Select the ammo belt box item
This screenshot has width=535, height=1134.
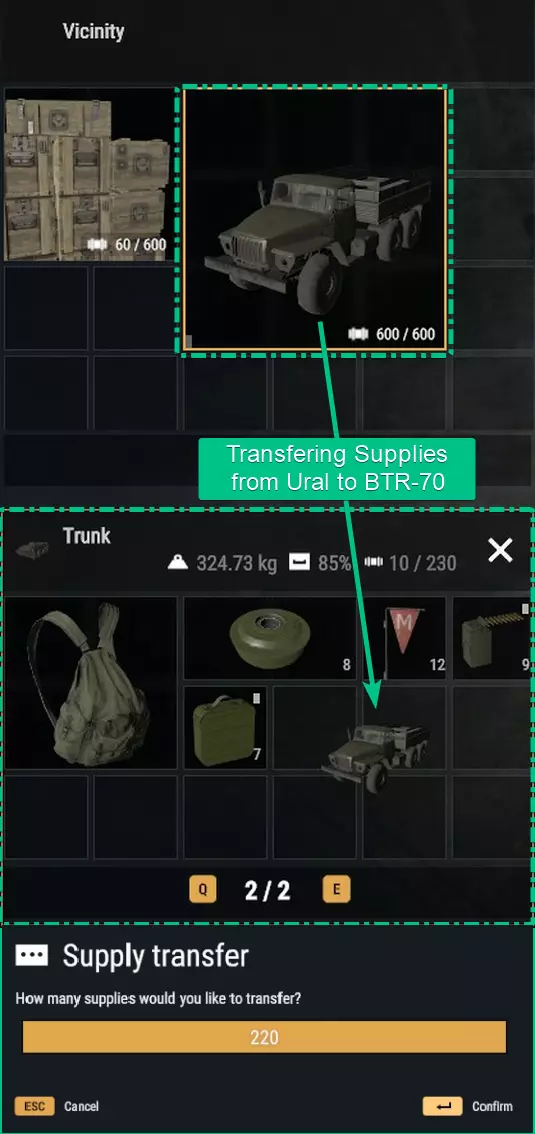tap(494, 638)
